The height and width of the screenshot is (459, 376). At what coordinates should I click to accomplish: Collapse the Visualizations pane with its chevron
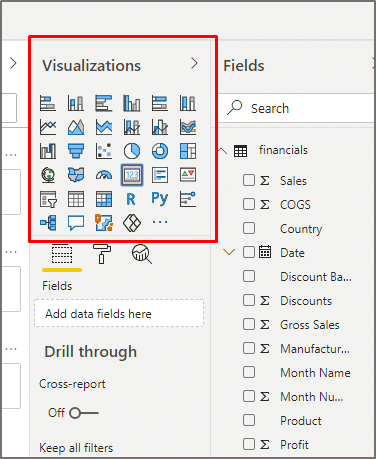pyautogui.click(x=194, y=63)
